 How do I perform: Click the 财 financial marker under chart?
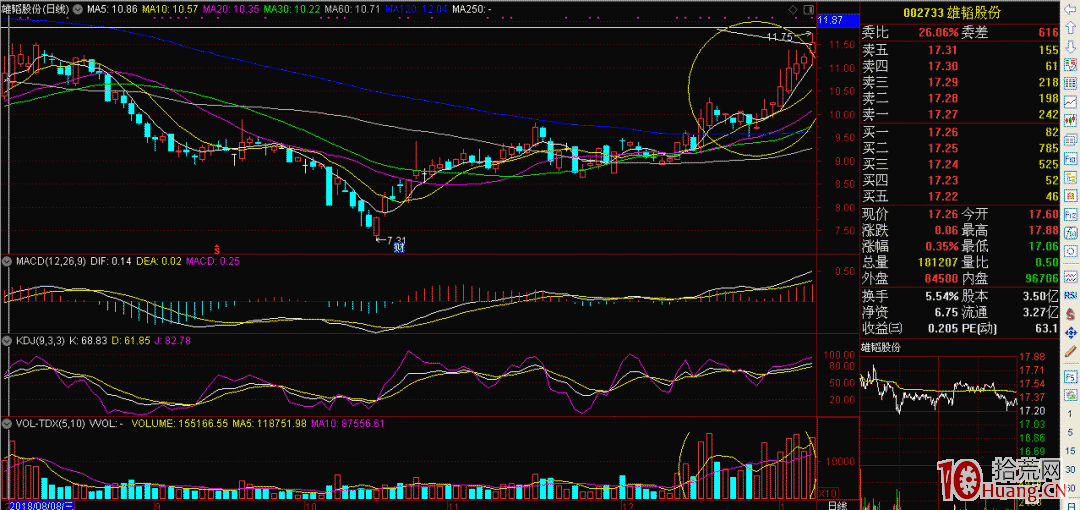click(398, 249)
